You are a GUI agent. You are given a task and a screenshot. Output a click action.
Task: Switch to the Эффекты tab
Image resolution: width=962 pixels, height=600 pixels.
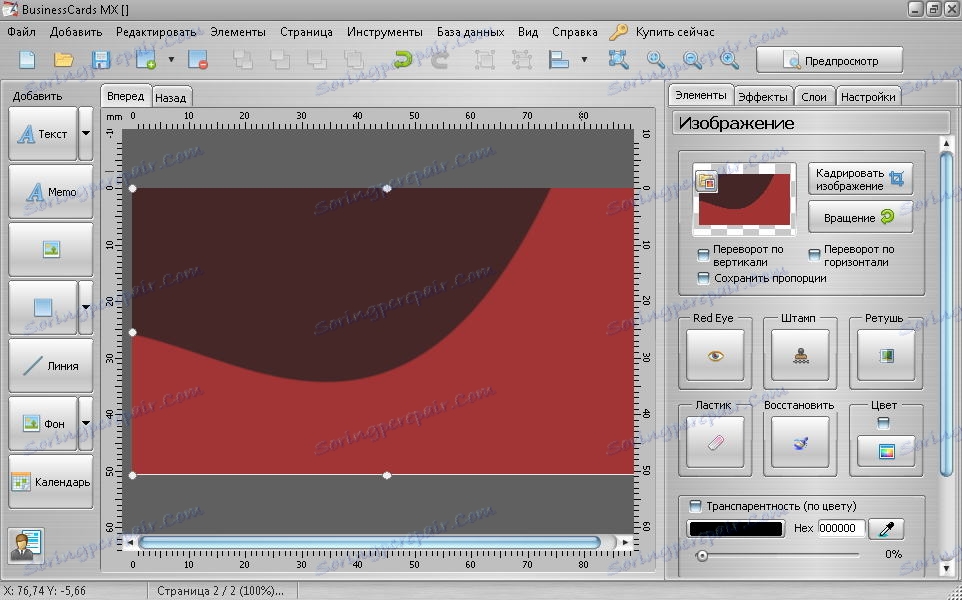coord(762,97)
